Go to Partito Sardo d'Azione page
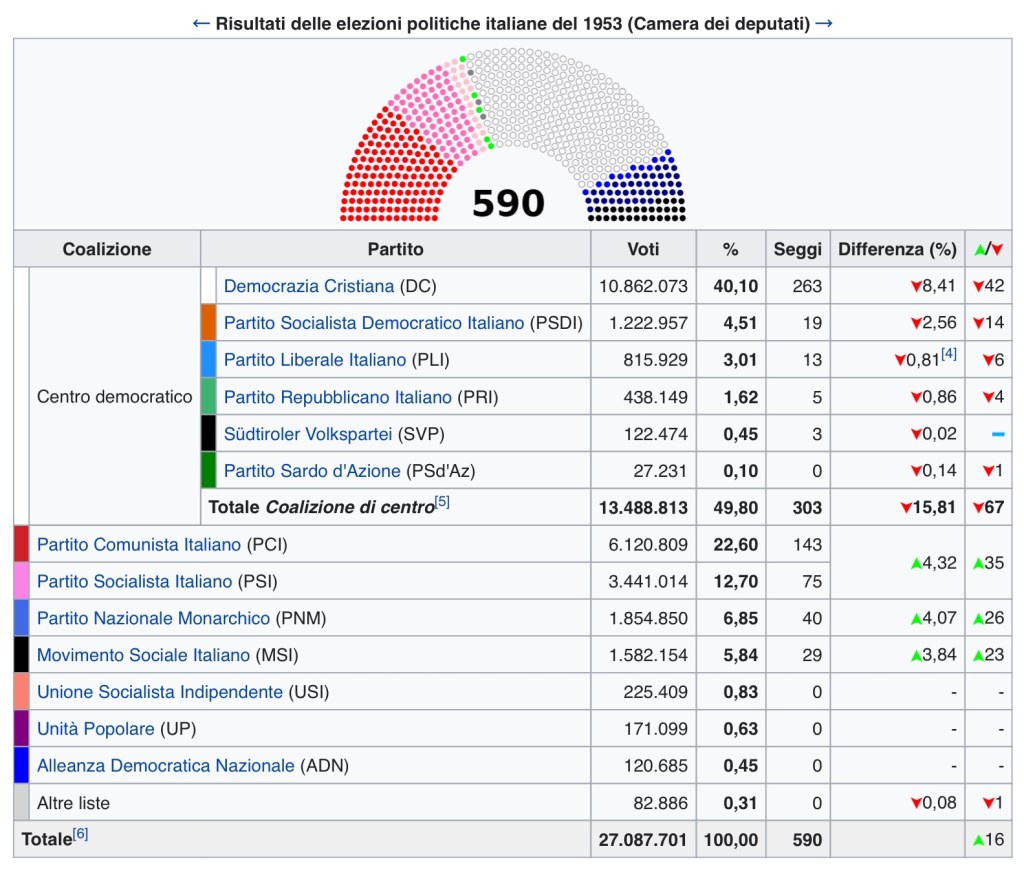 tap(312, 471)
